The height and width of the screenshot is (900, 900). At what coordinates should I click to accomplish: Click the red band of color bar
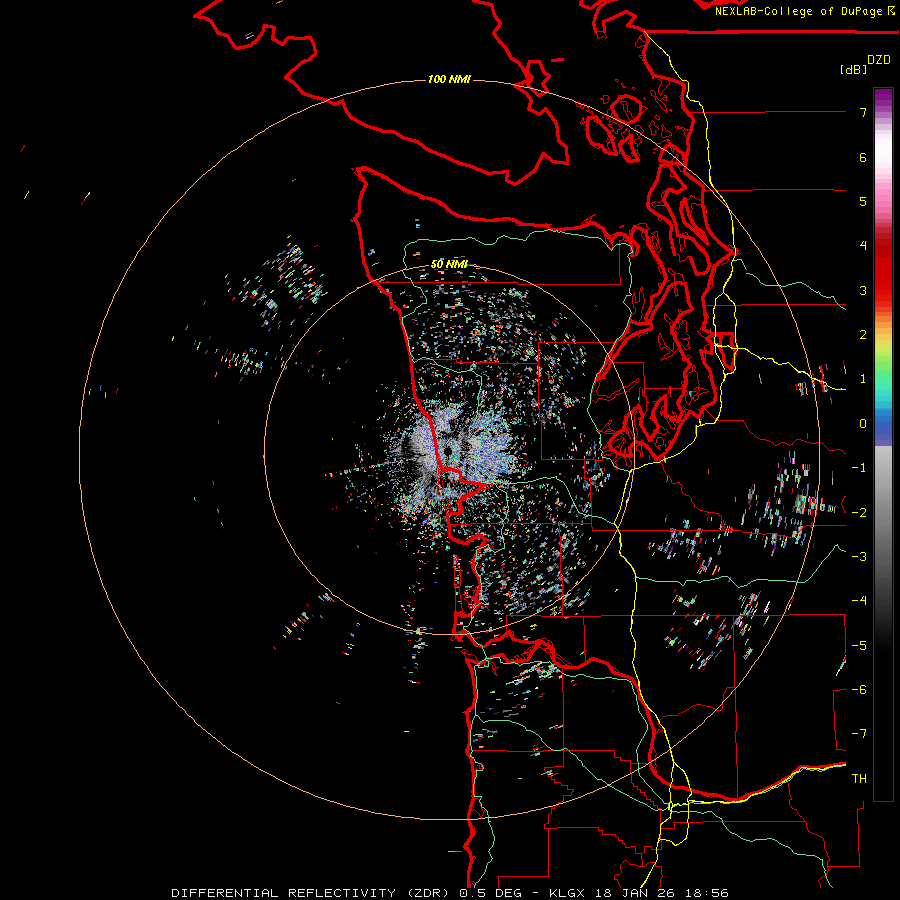pos(883,270)
